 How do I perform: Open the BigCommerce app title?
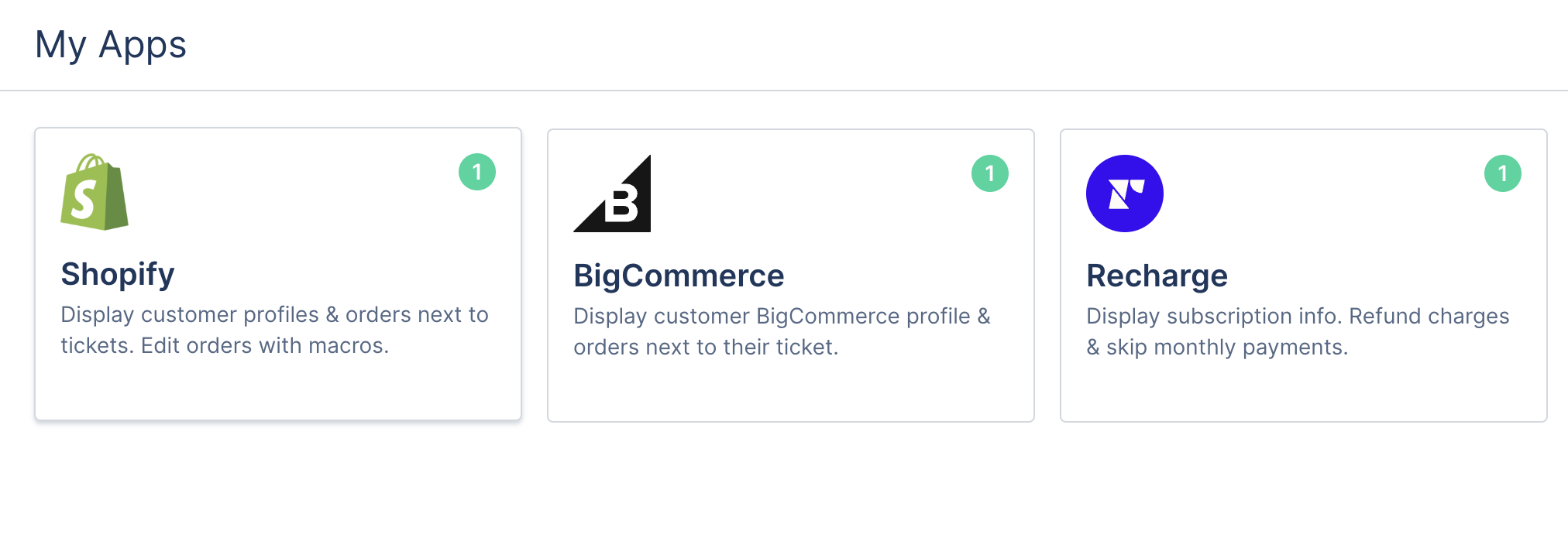[679, 276]
